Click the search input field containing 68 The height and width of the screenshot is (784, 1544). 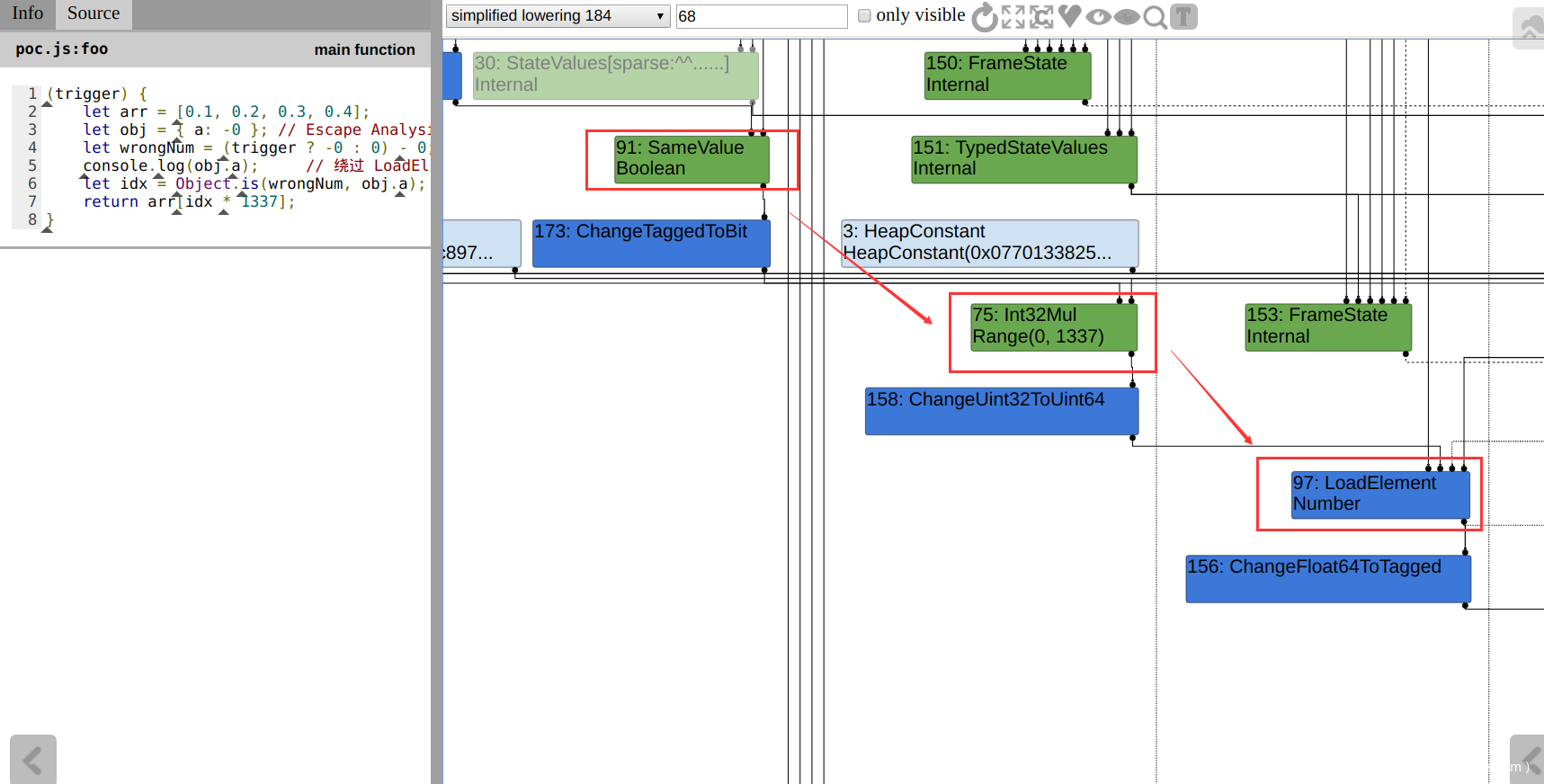[x=761, y=16]
